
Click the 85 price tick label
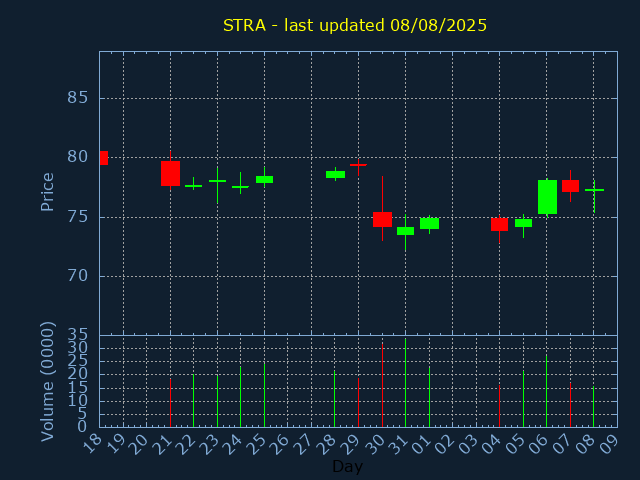(78, 98)
